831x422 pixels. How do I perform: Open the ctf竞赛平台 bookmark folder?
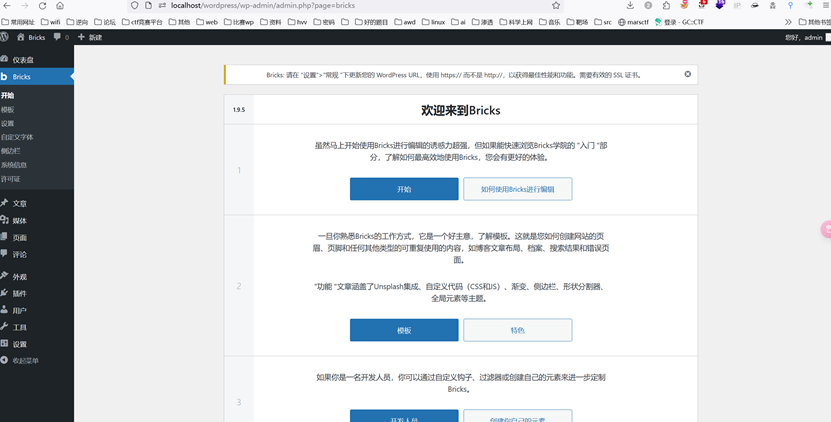click(x=142, y=22)
